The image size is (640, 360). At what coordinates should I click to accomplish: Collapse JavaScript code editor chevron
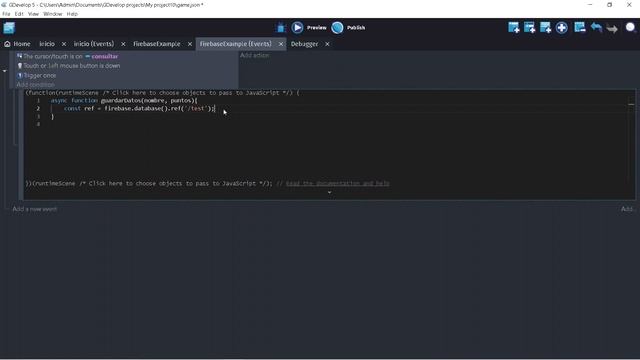329,193
